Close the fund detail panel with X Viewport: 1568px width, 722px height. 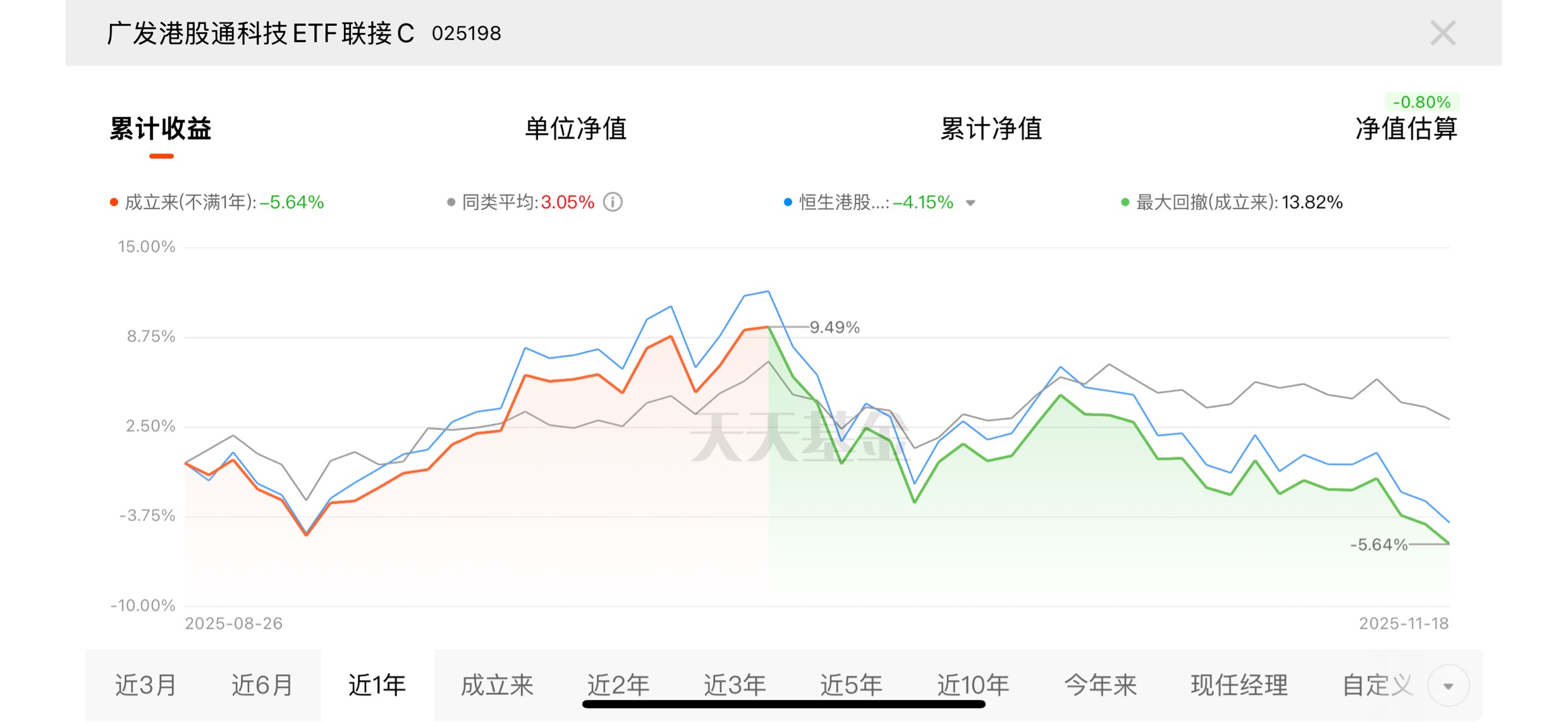(1443, 33)
